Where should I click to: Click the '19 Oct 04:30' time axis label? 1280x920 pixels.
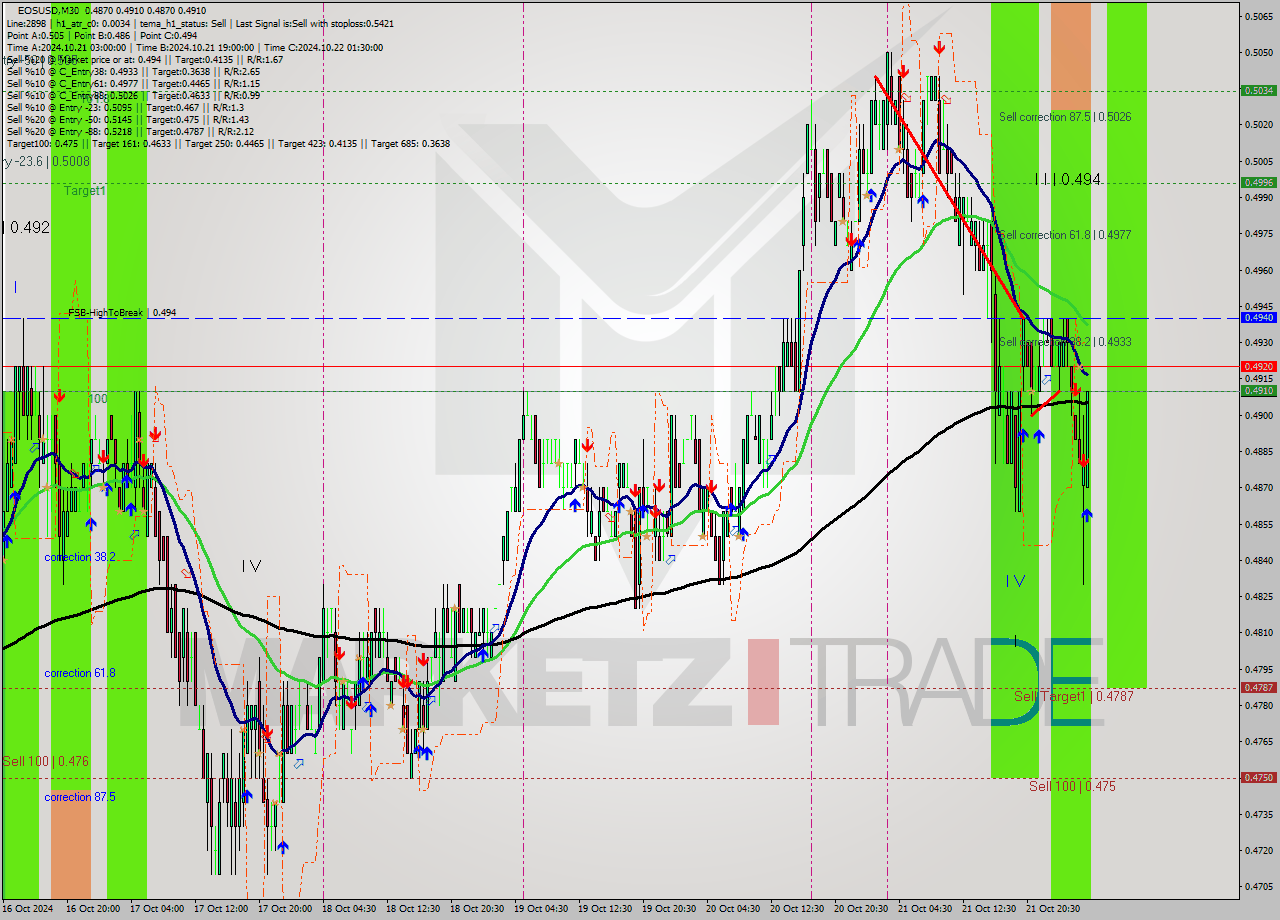[542, 909]
